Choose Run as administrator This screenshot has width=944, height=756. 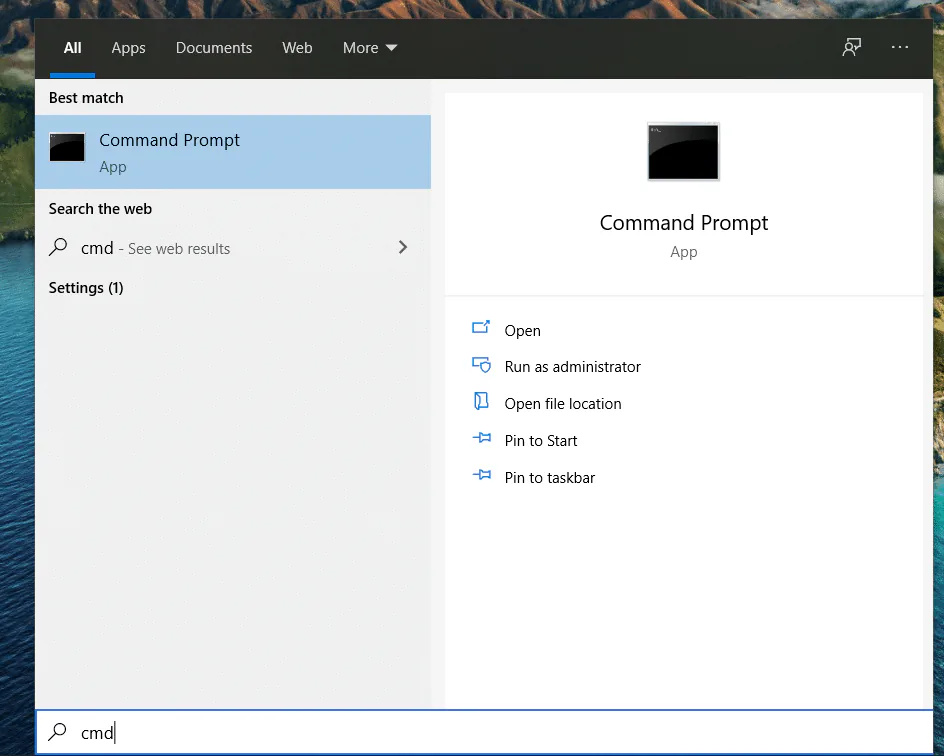tap(573, 367)
